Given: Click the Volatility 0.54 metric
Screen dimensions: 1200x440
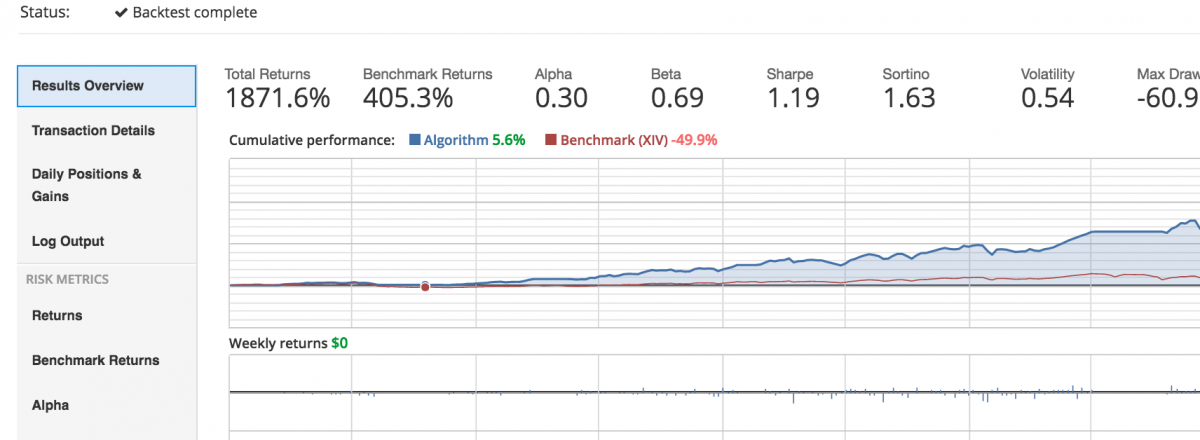Looking at the screenshot, I should coord(1047,98).
